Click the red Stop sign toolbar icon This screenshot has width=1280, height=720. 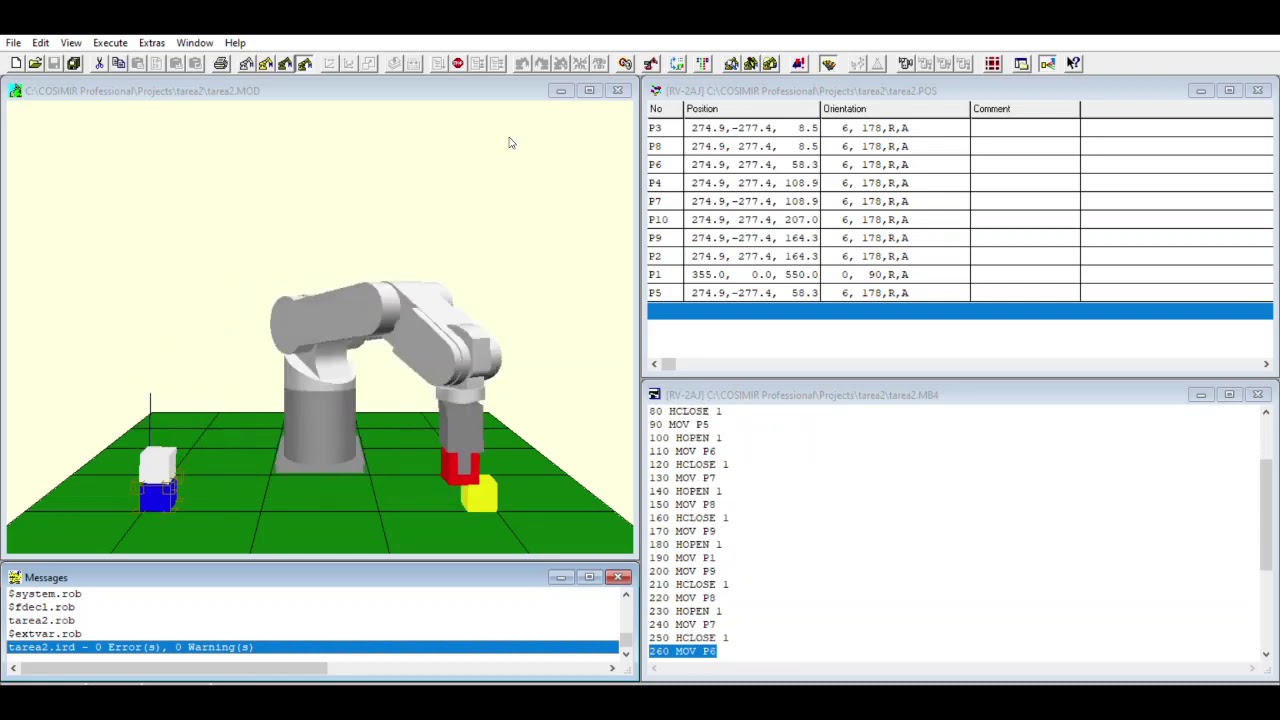click(458, 64)
